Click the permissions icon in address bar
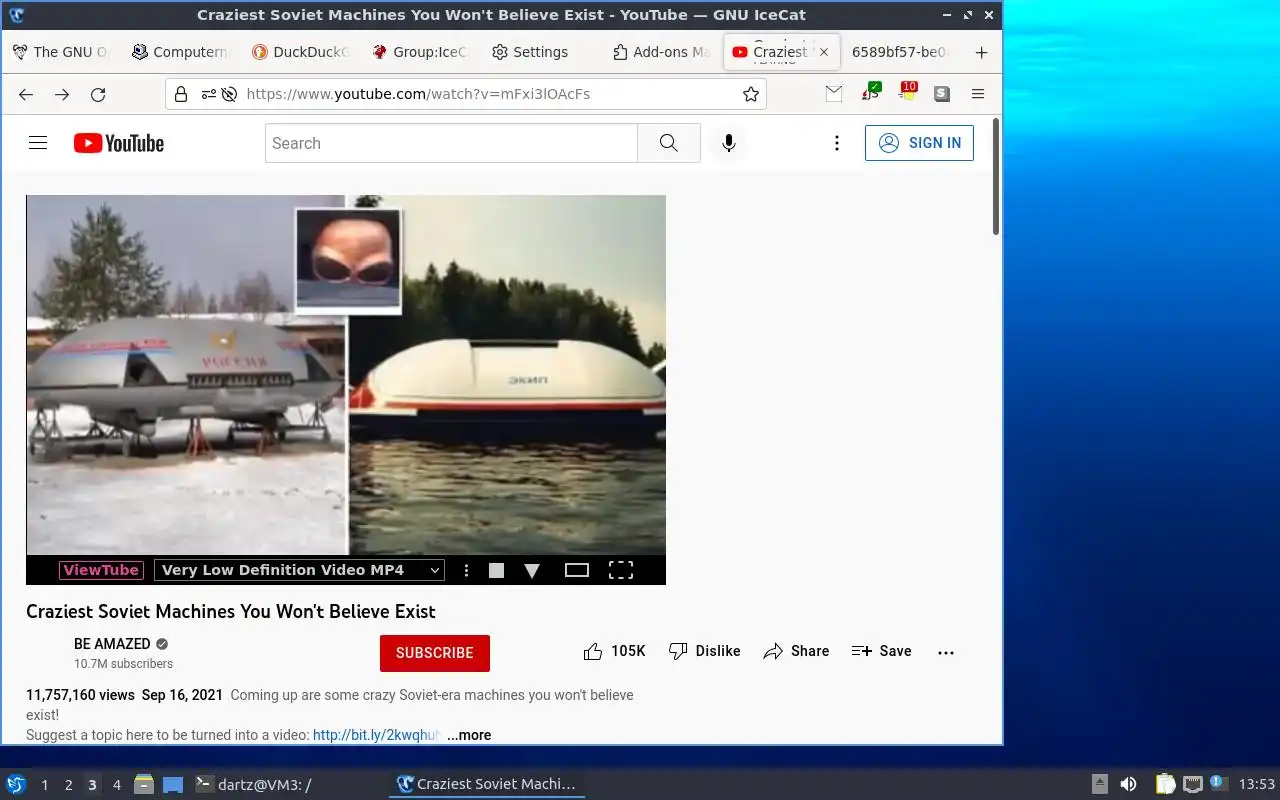 point(208,94)
